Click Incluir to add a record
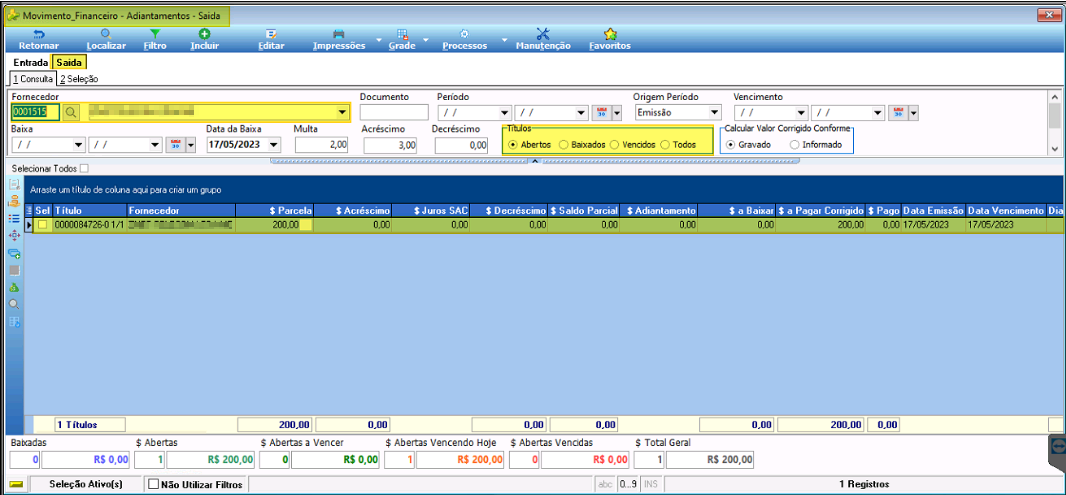The image size is (1066, 495). point(204,39)
